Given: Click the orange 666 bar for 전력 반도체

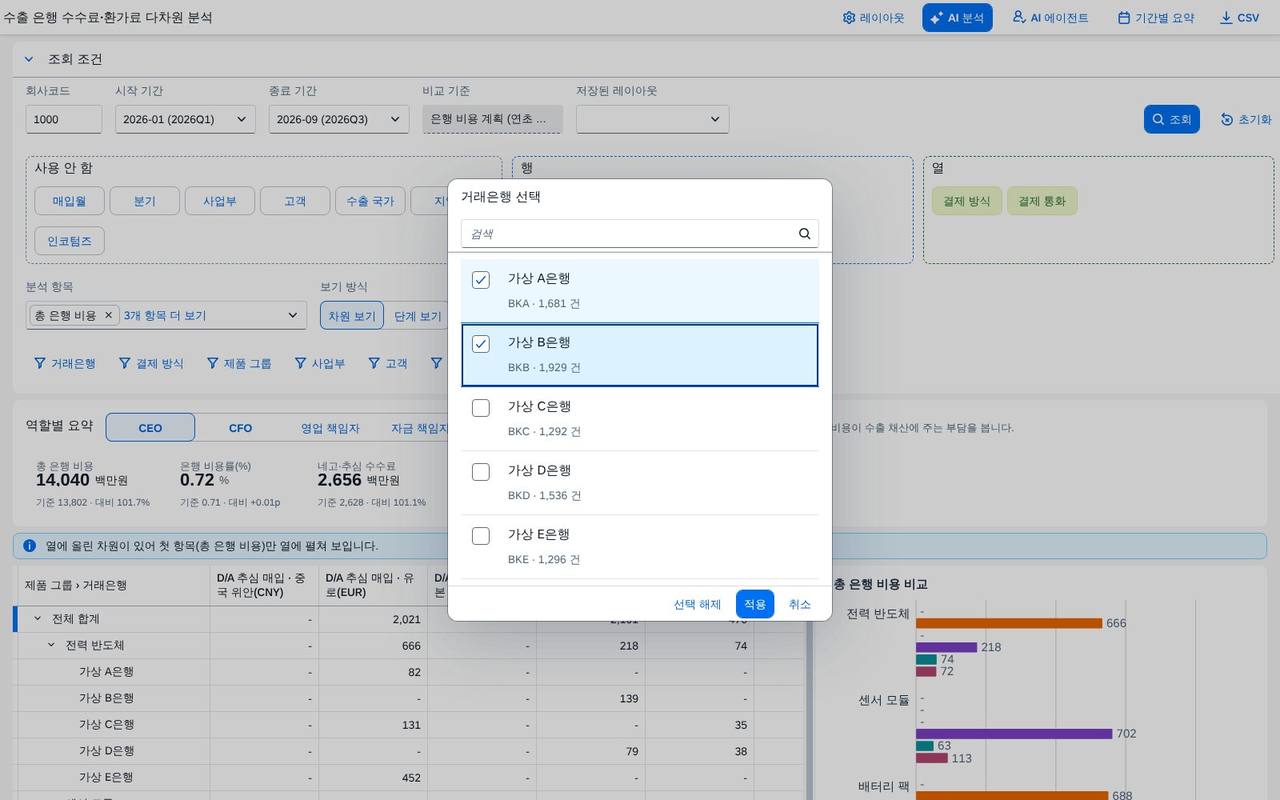Looking at the screenshot, I should (1009, 623).
